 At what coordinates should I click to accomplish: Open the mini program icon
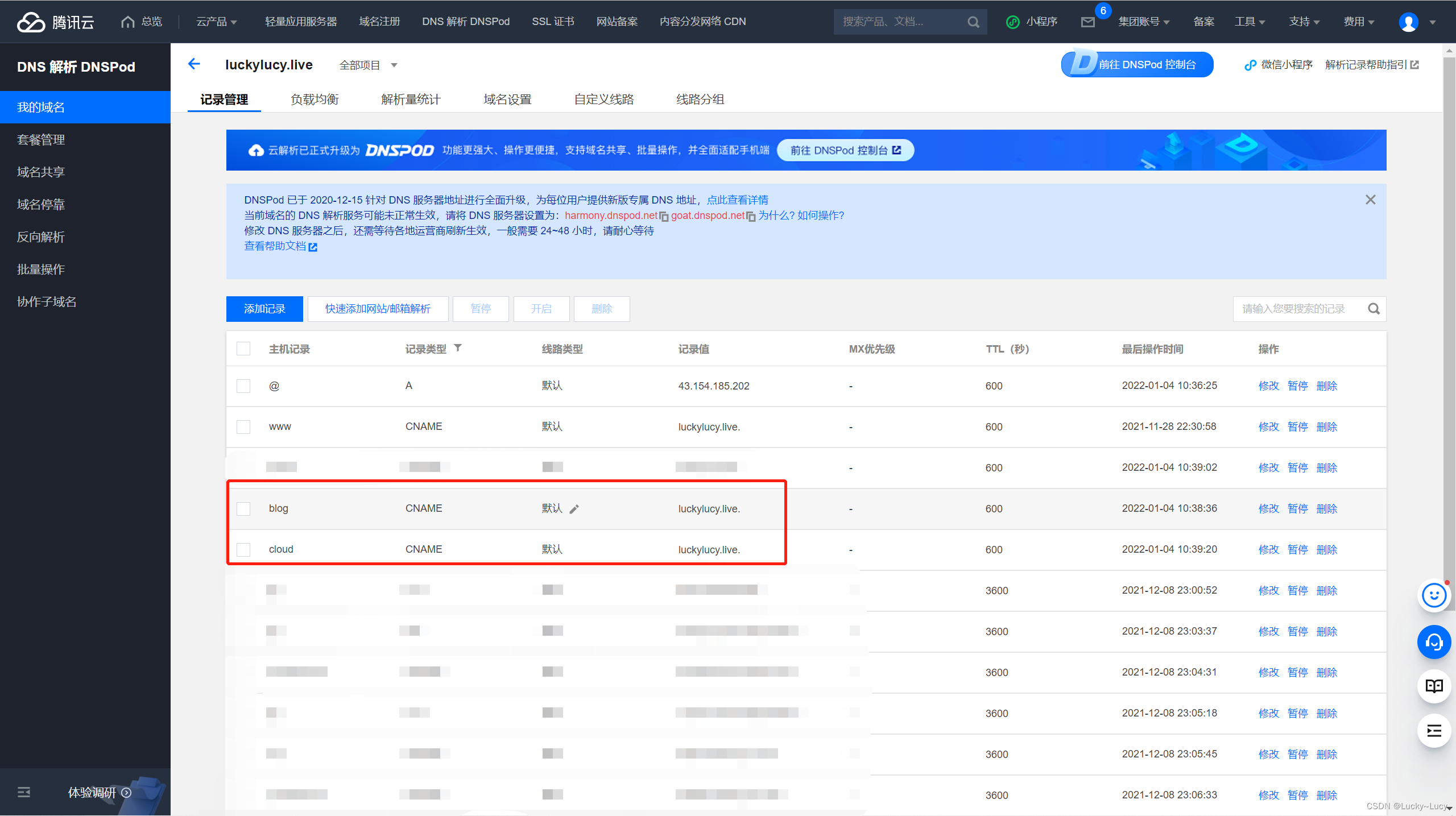(1012, 22)
